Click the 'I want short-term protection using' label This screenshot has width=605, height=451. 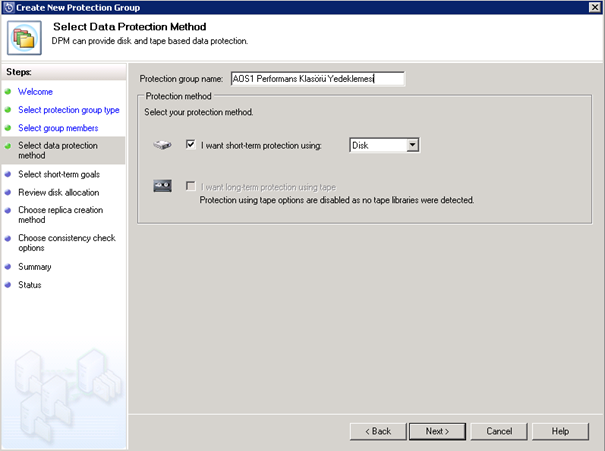point(261,145)
